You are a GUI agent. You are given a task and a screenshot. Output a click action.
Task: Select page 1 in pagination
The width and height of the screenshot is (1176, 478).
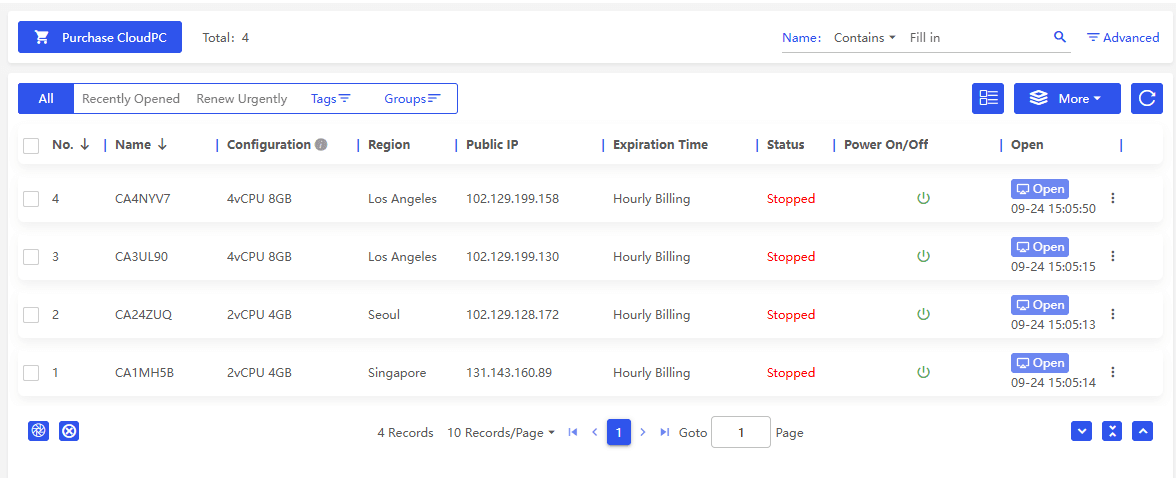tap(619, 432)
